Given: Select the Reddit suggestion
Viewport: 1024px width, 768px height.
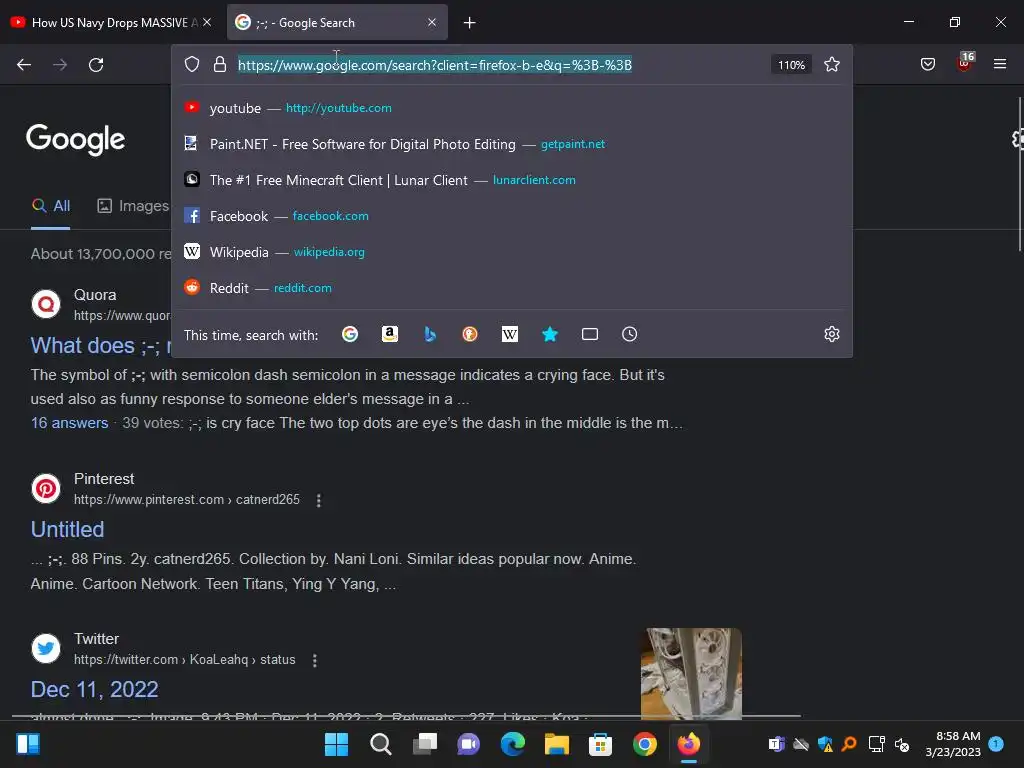Looking at the screenshot, I should (x=512, y=287).
